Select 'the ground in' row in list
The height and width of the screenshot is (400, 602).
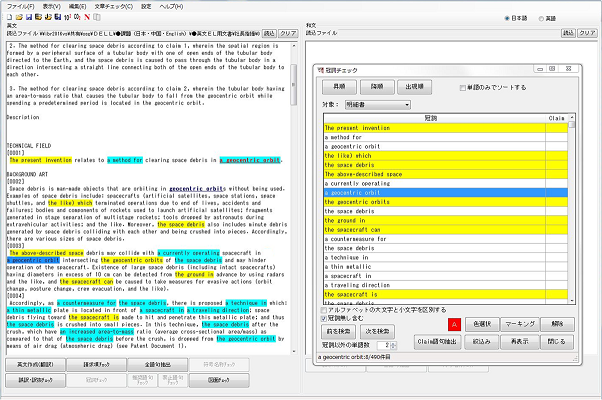[446, 220]
